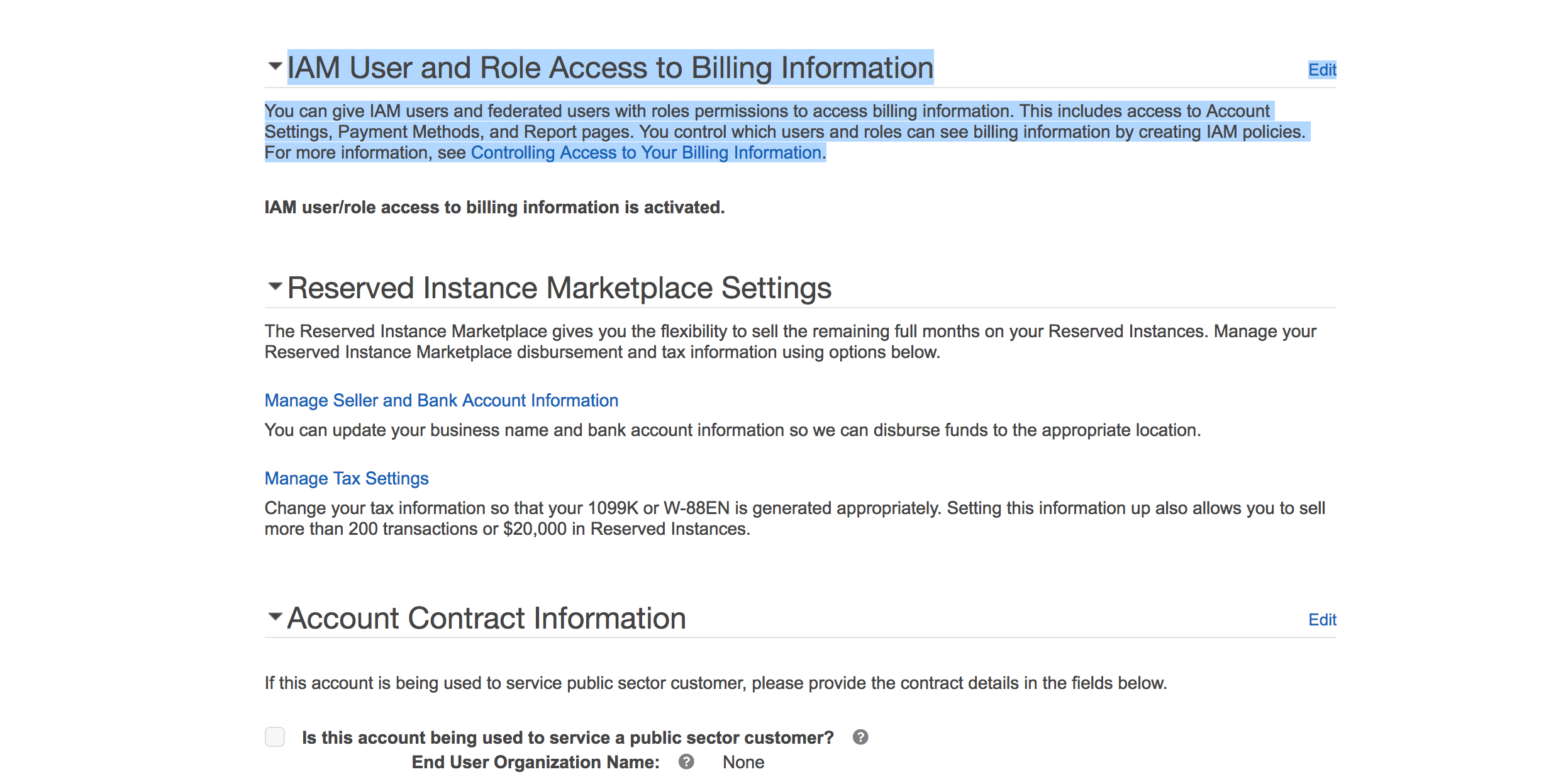Click help icon beside public sector customer question

tap(860, 737)
